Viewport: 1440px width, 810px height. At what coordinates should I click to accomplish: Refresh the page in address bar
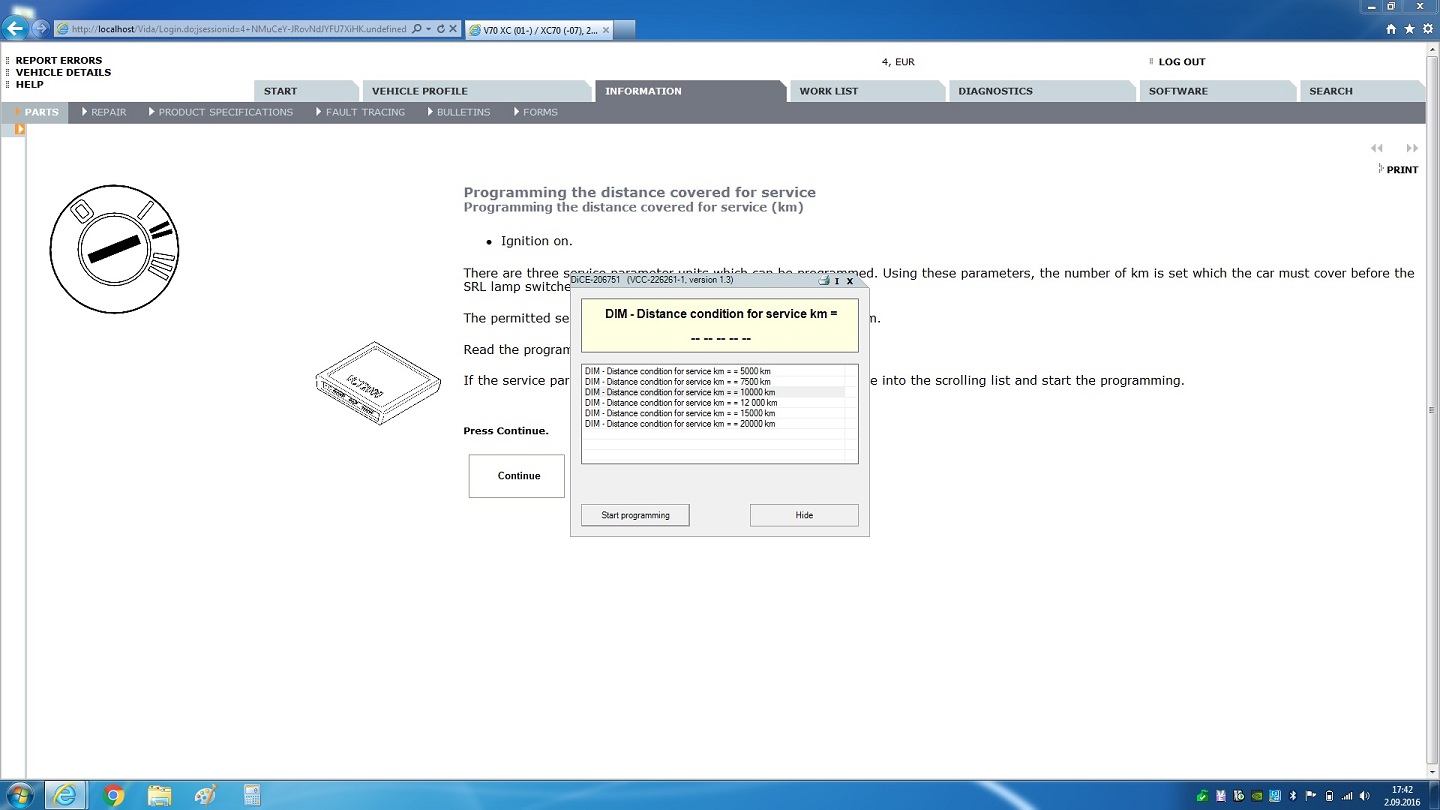pos(440,29)
